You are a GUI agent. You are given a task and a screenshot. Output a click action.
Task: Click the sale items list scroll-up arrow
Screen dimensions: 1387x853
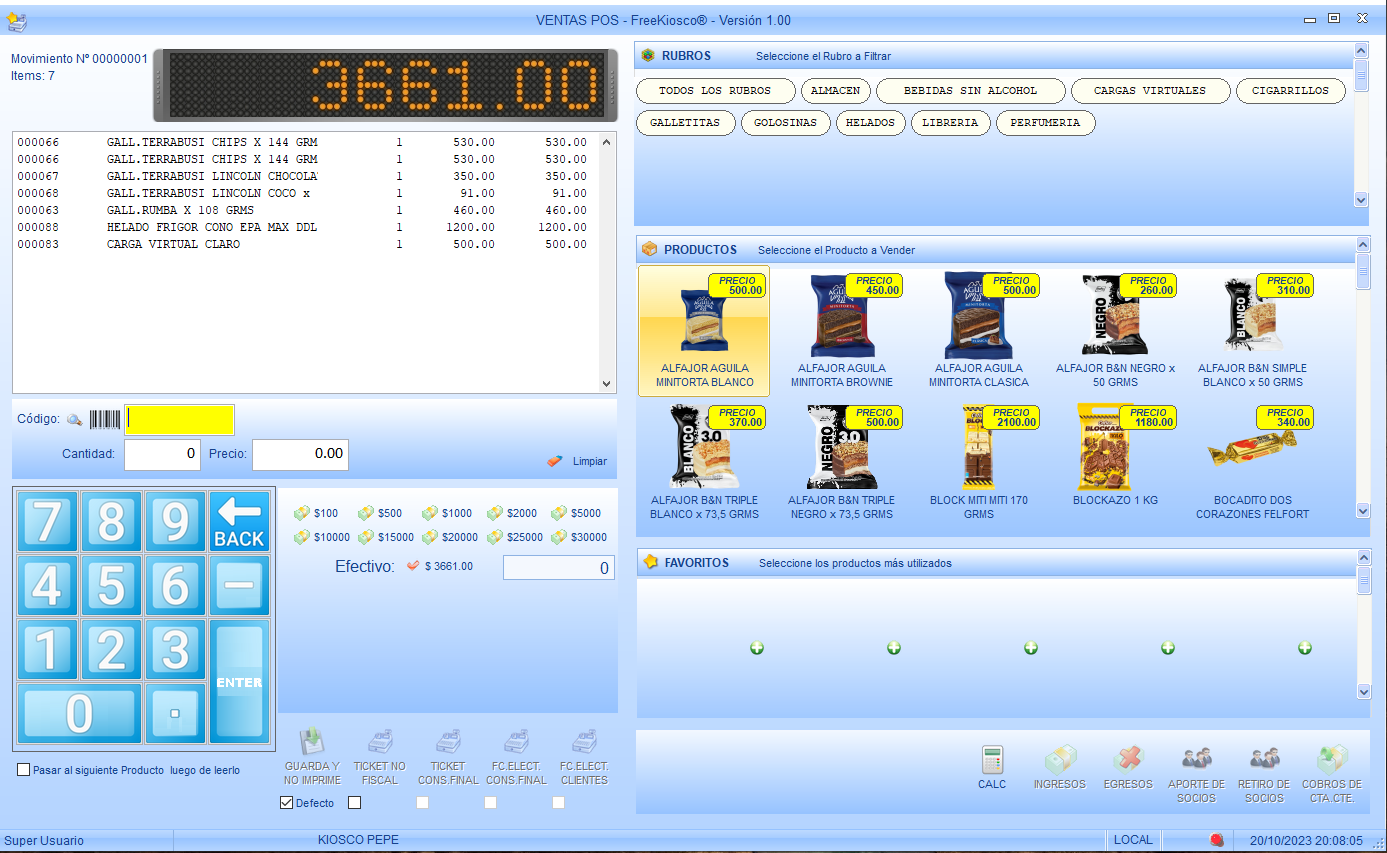(606, 142)
